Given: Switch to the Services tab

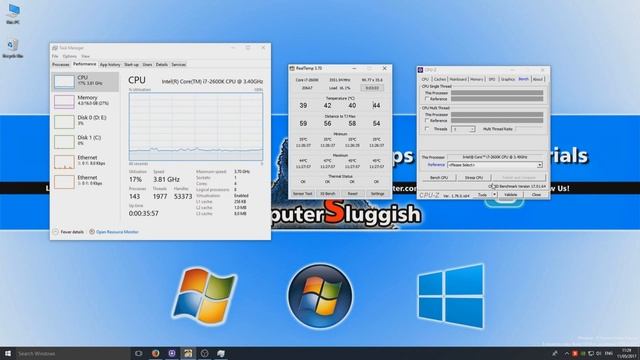Looking at the screenshot, I should click(178, 64).
